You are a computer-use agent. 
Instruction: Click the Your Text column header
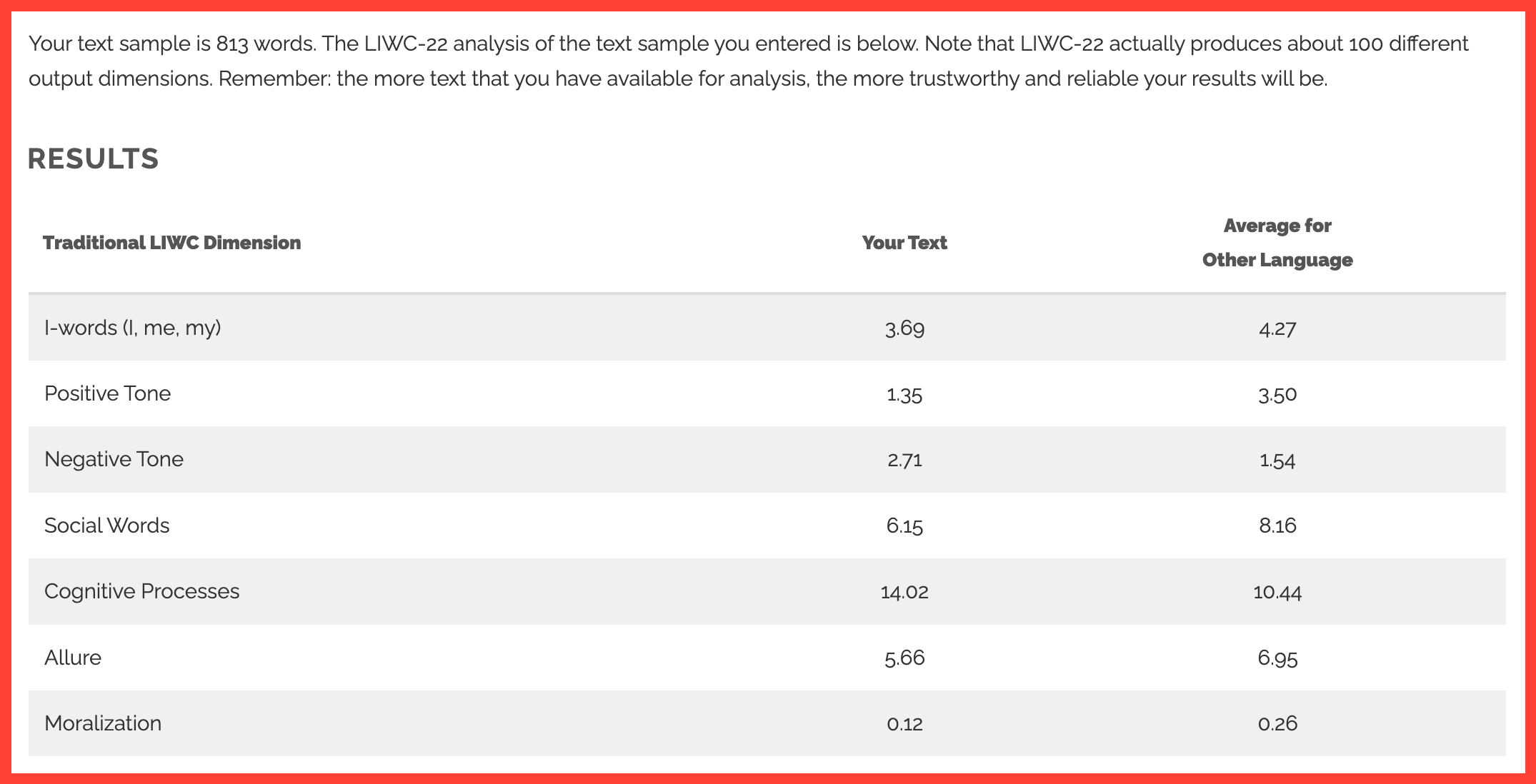pyautogui.click(x=904, y=243)
